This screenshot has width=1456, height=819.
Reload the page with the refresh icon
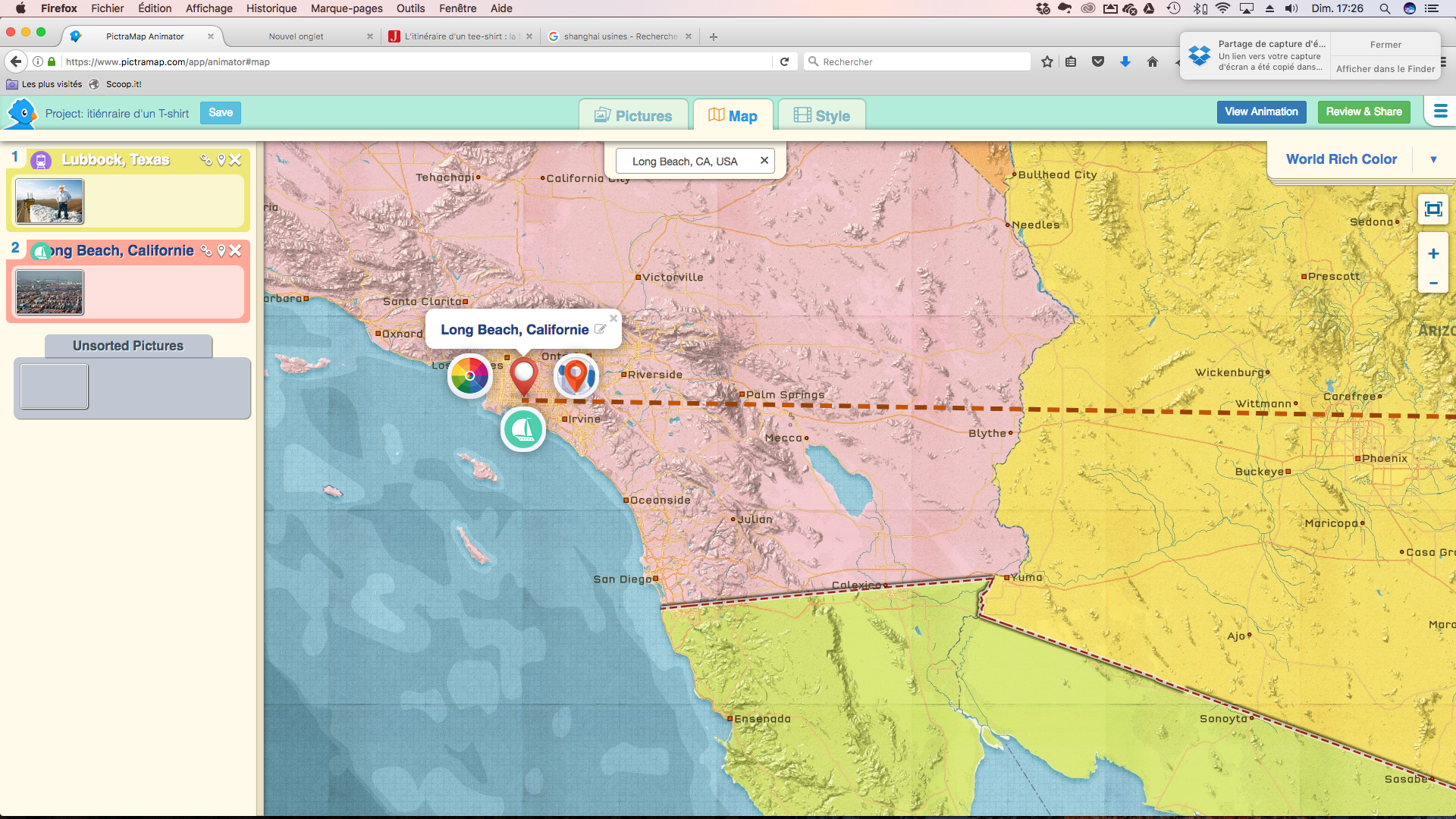(x=785, y=61)
